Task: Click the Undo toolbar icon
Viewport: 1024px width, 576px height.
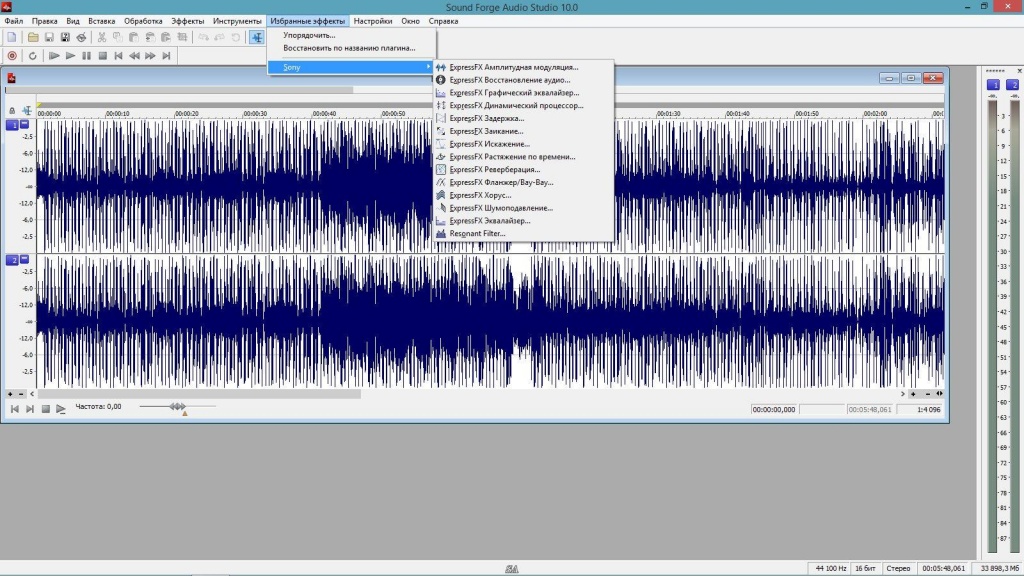Action: pyautogui.click(x=203, y=37)
